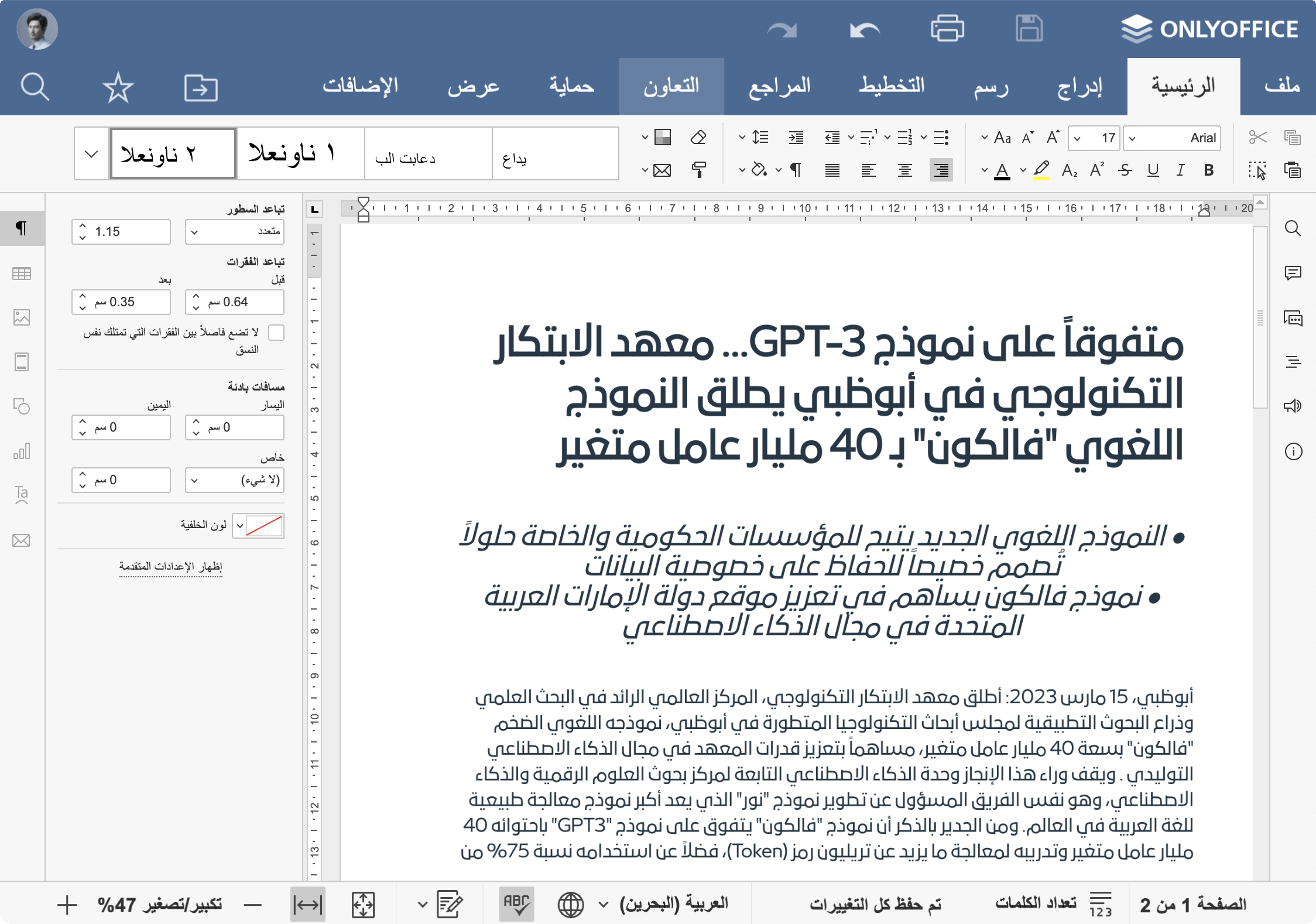Enable no-interval-between-same-style-paragraphs checkbox
The image size is (1316, 924).
coord(276,333)
